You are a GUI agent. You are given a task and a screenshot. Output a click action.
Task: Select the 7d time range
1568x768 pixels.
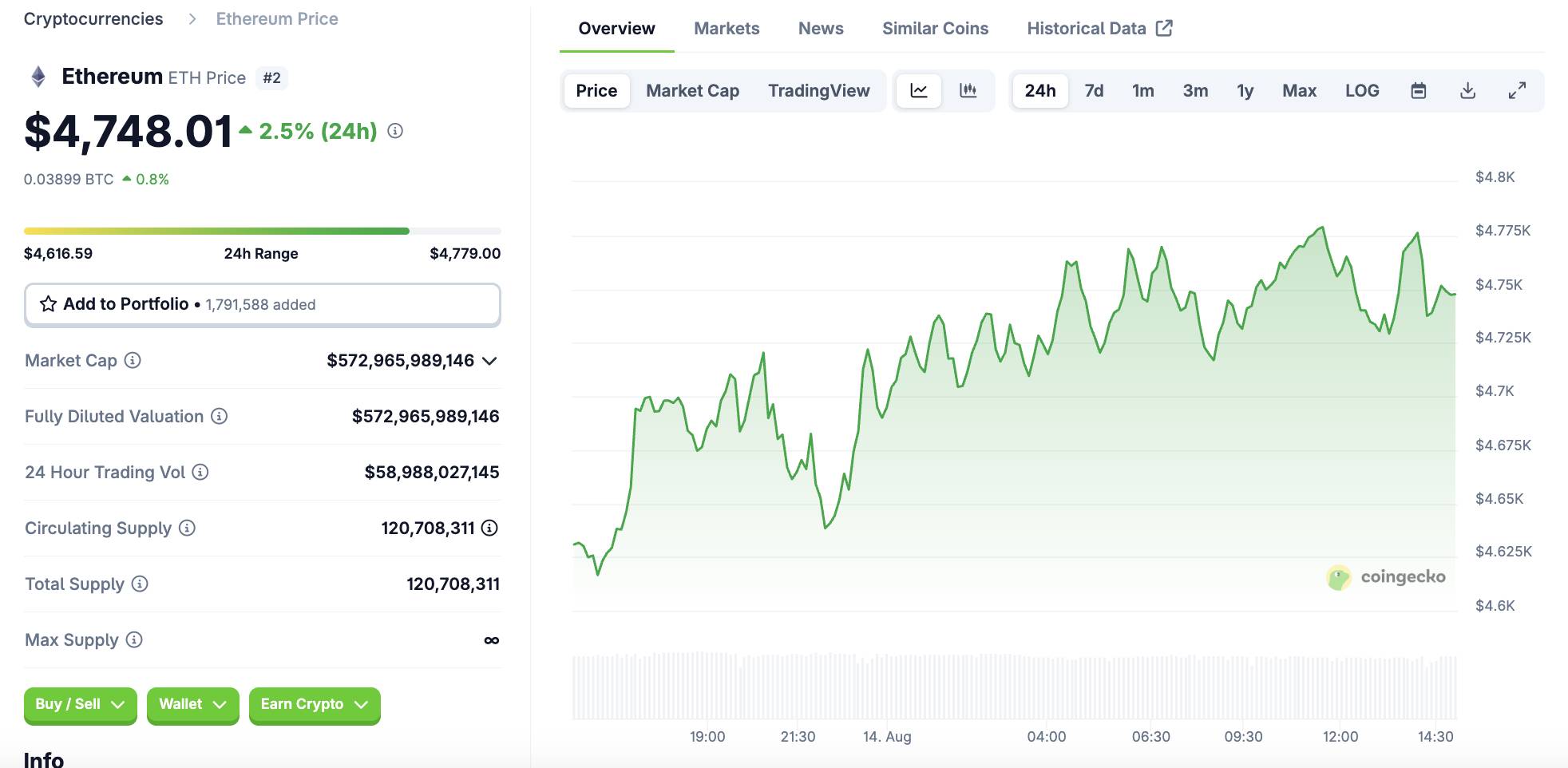[x=1094, y=91]
